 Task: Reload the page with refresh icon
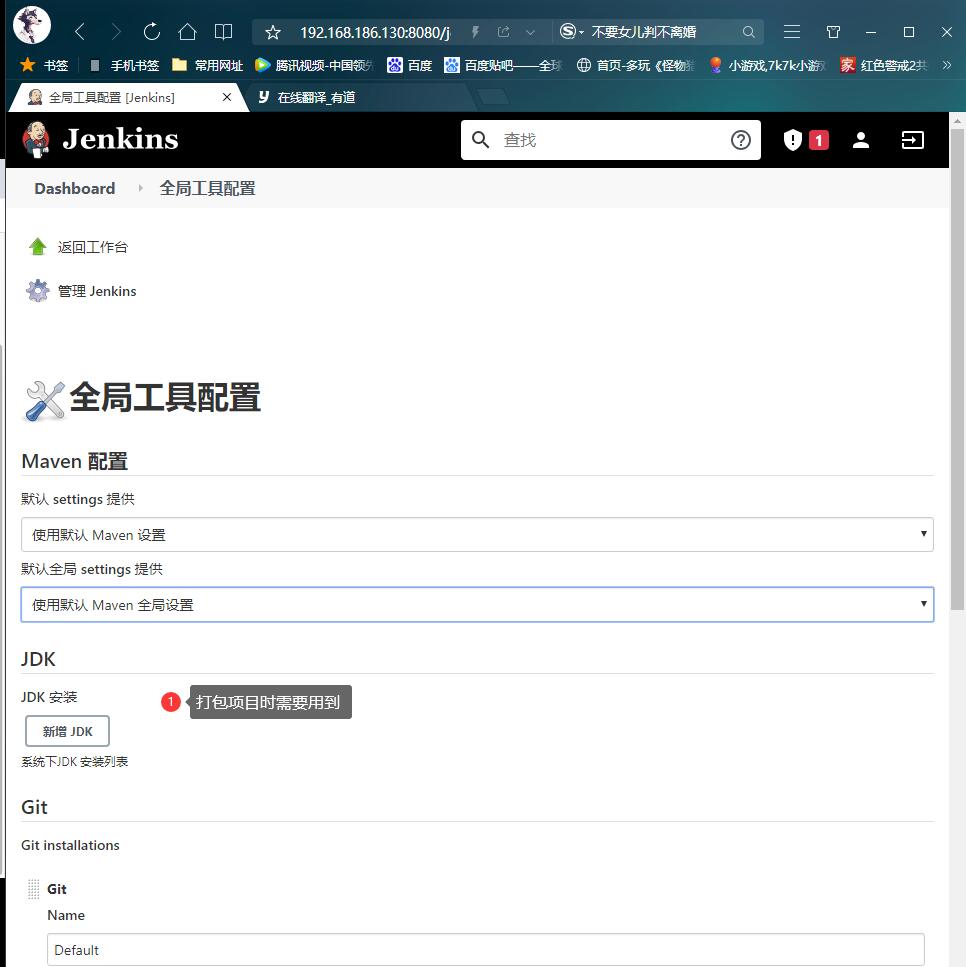click(x=151, y=31)
